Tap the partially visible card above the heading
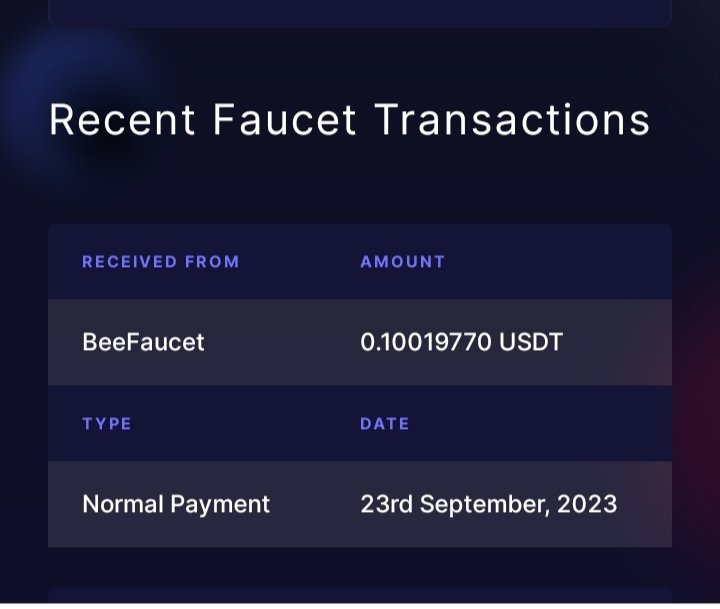Image resolution: width=720 pixels, height=609 pixels. coord(360,13)
